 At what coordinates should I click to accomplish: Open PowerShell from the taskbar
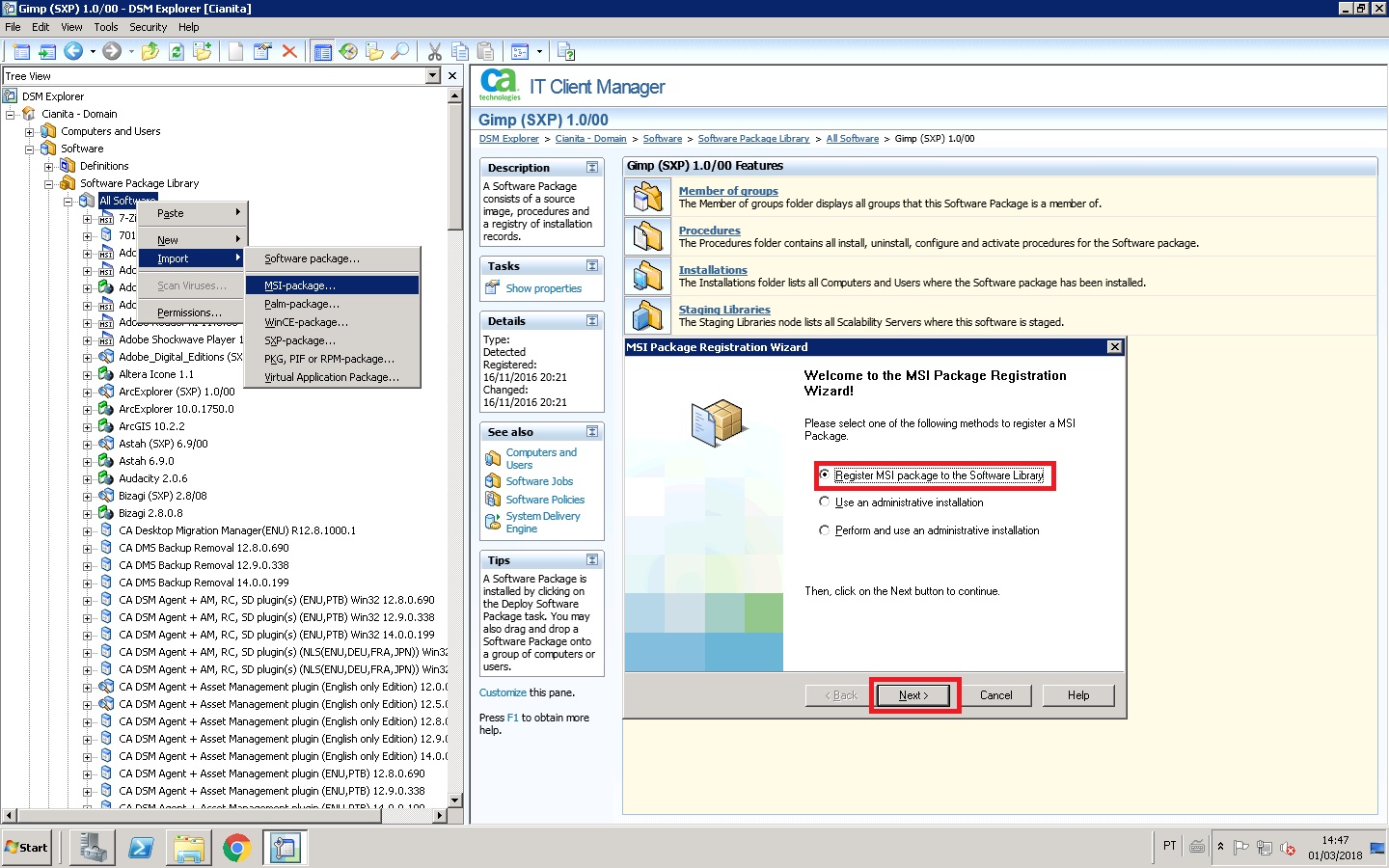(141, 848)
